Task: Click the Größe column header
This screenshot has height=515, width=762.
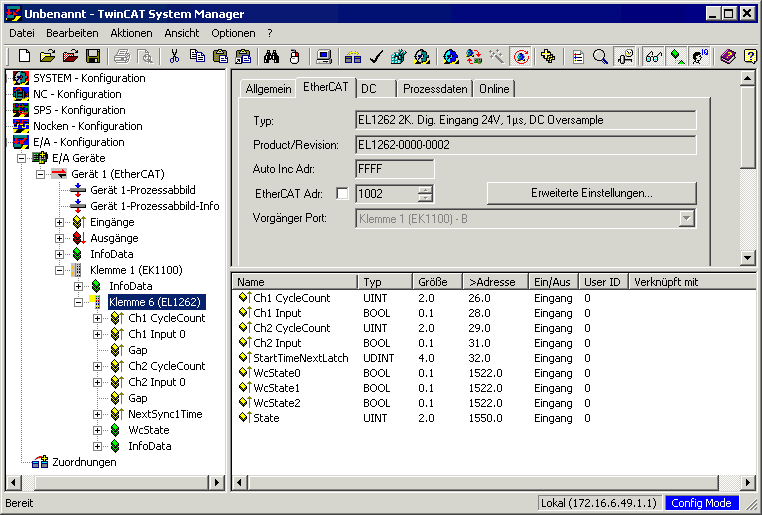Action: coord(437,282)
